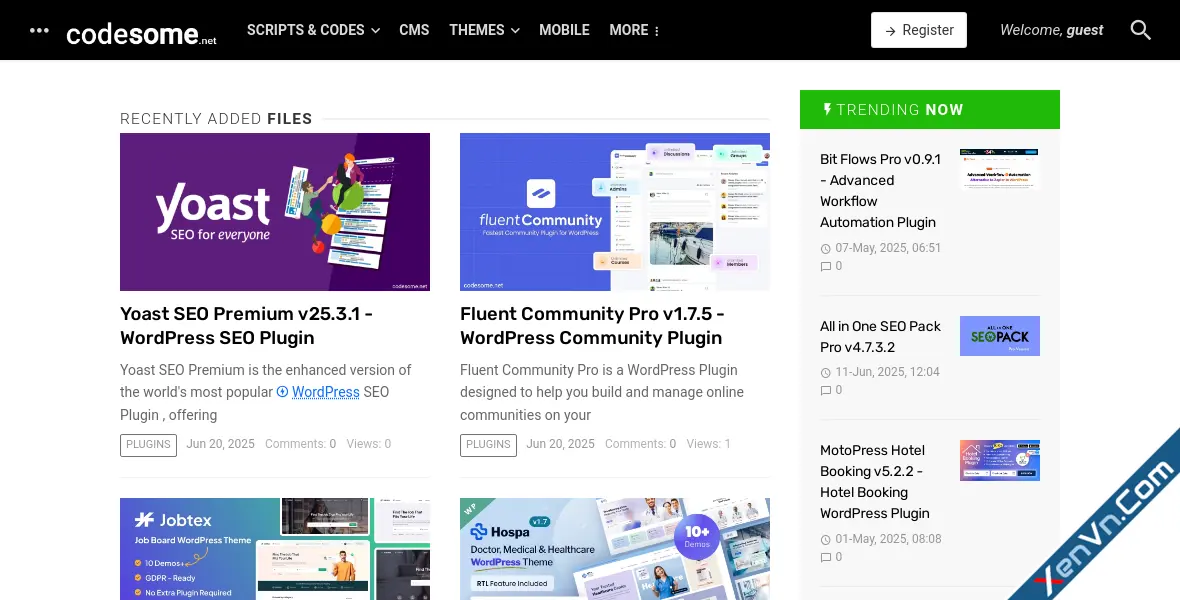Open Yoast SEO Premium v25.3.1 title

point(246,325)
